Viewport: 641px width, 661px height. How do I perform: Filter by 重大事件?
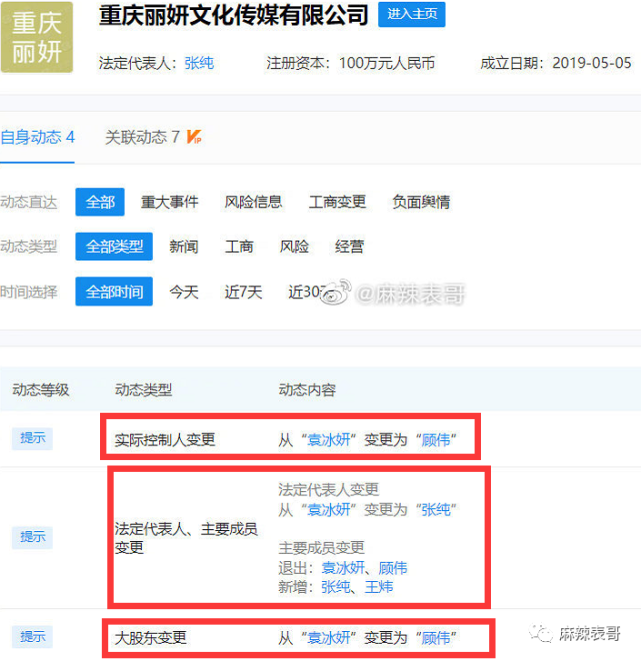click(169, 202)
